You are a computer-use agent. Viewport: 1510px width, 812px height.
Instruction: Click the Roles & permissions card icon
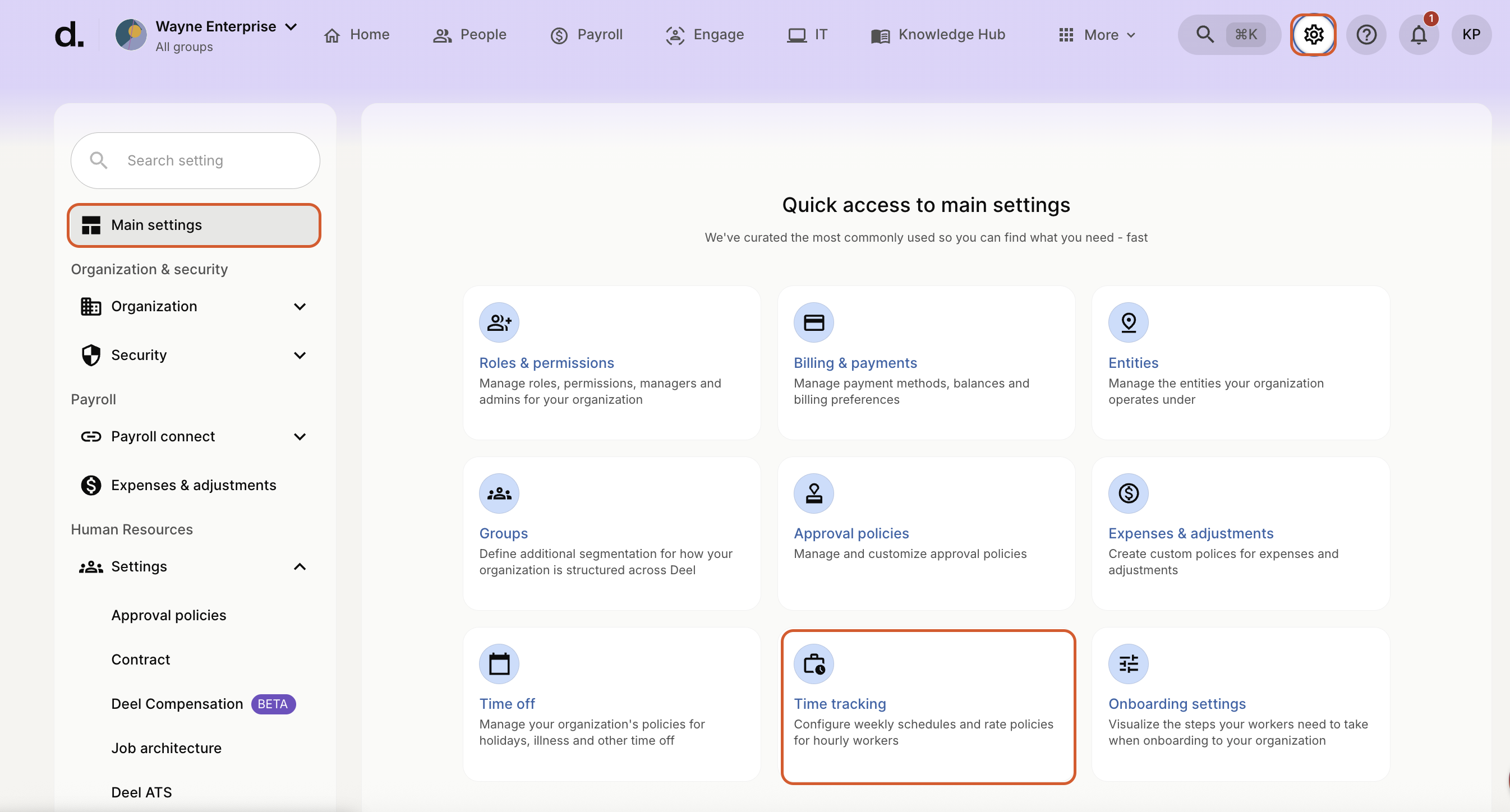coord(499,322)
